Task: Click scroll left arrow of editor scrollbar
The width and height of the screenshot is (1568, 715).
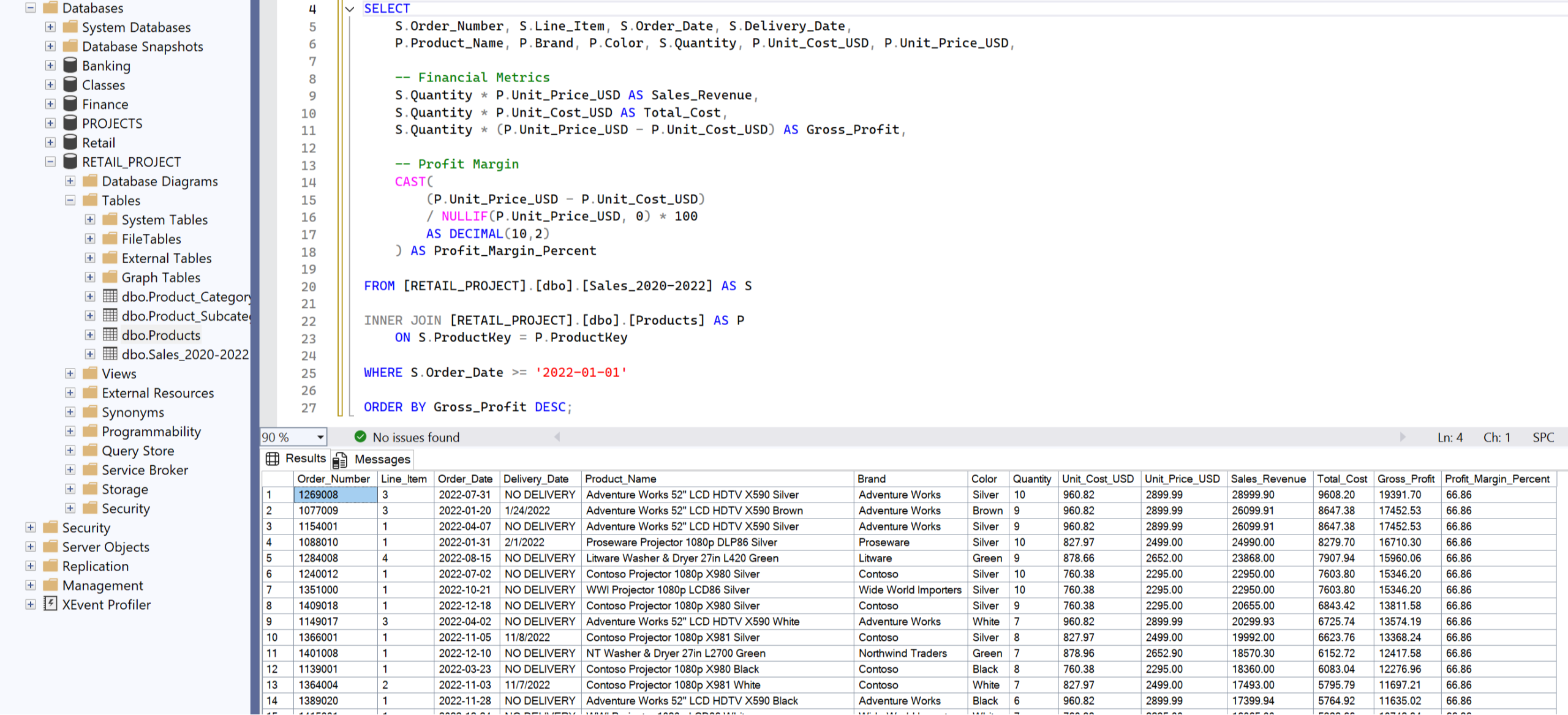Action: (x=557, y=436)
